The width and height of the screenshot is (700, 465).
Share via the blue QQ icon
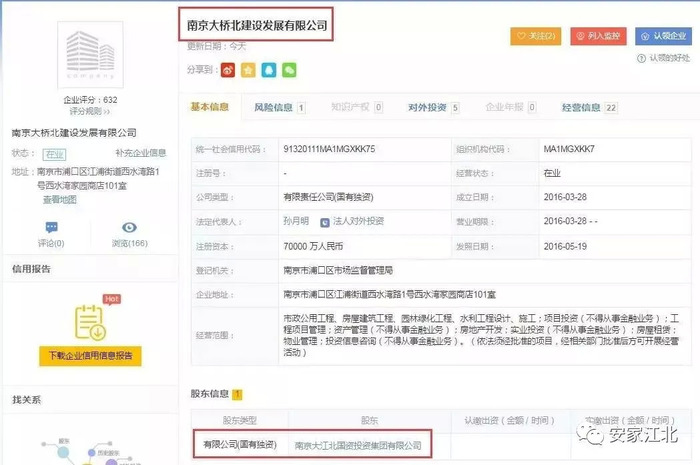tap(269, 70)
